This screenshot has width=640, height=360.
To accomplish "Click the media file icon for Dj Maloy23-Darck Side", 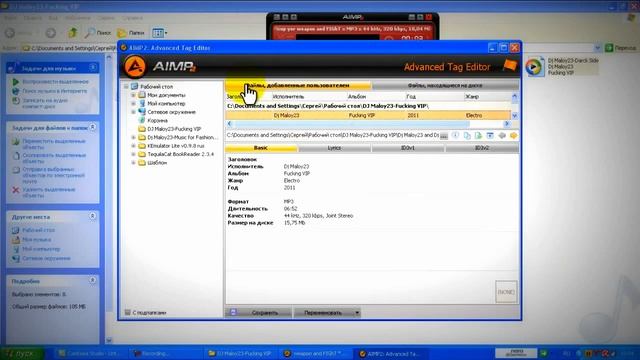I will click(534, 67).
